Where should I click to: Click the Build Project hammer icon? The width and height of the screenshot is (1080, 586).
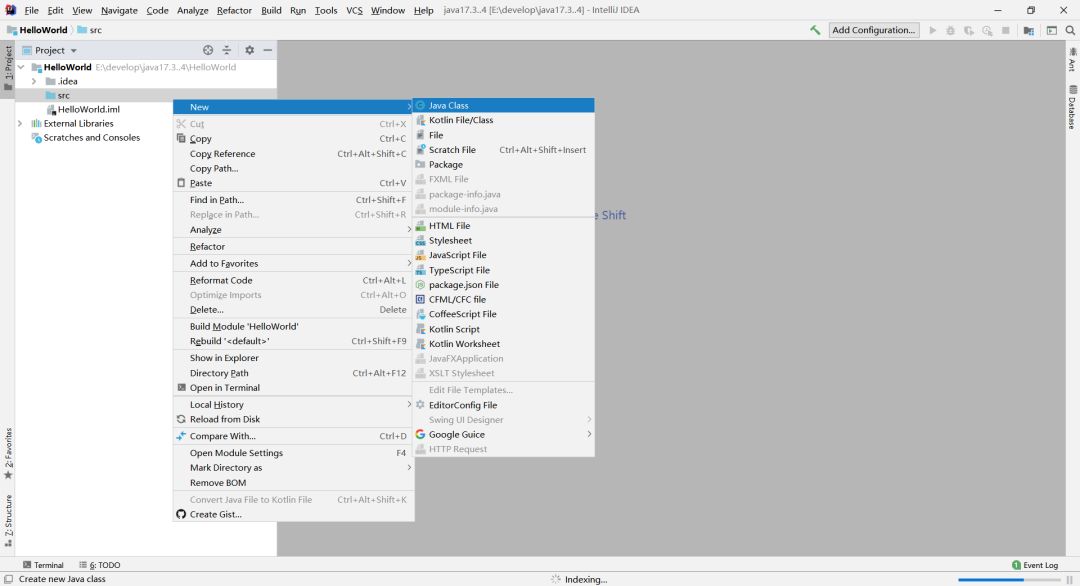tap(815, 30)
